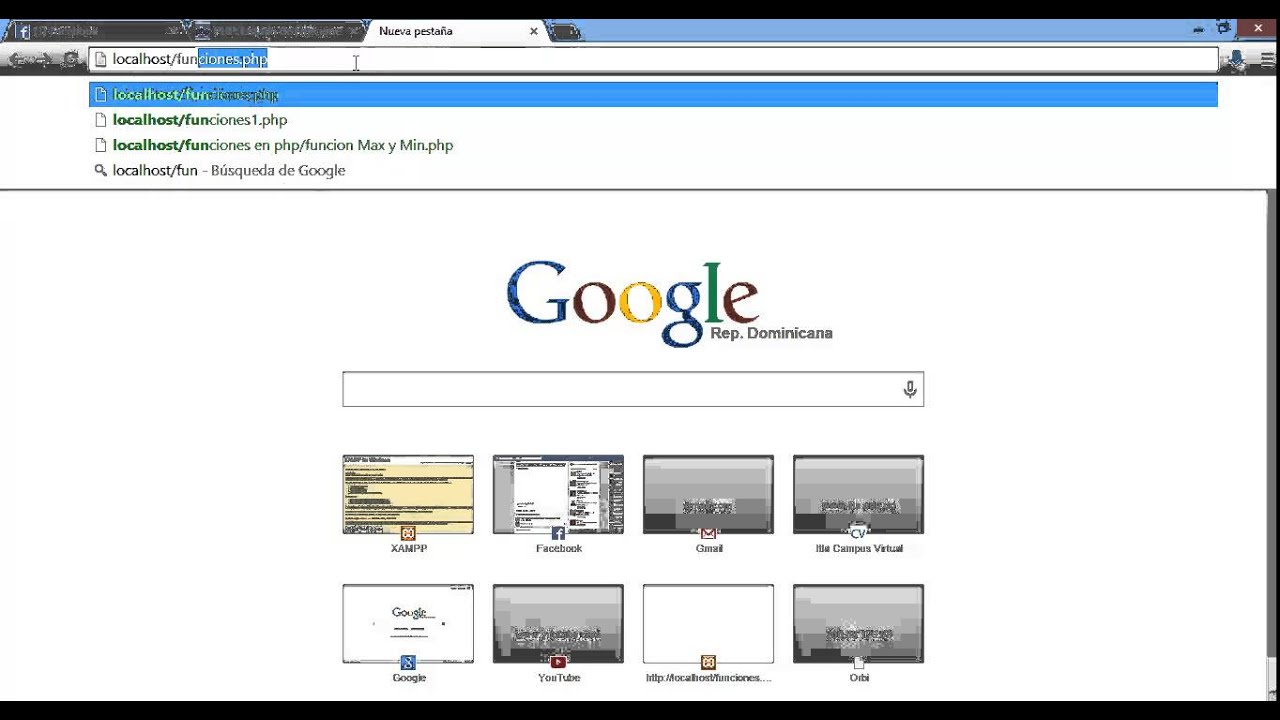Open the Google thumbnail
Screen dimensions: 1280x720
click(x=408, y=624)
